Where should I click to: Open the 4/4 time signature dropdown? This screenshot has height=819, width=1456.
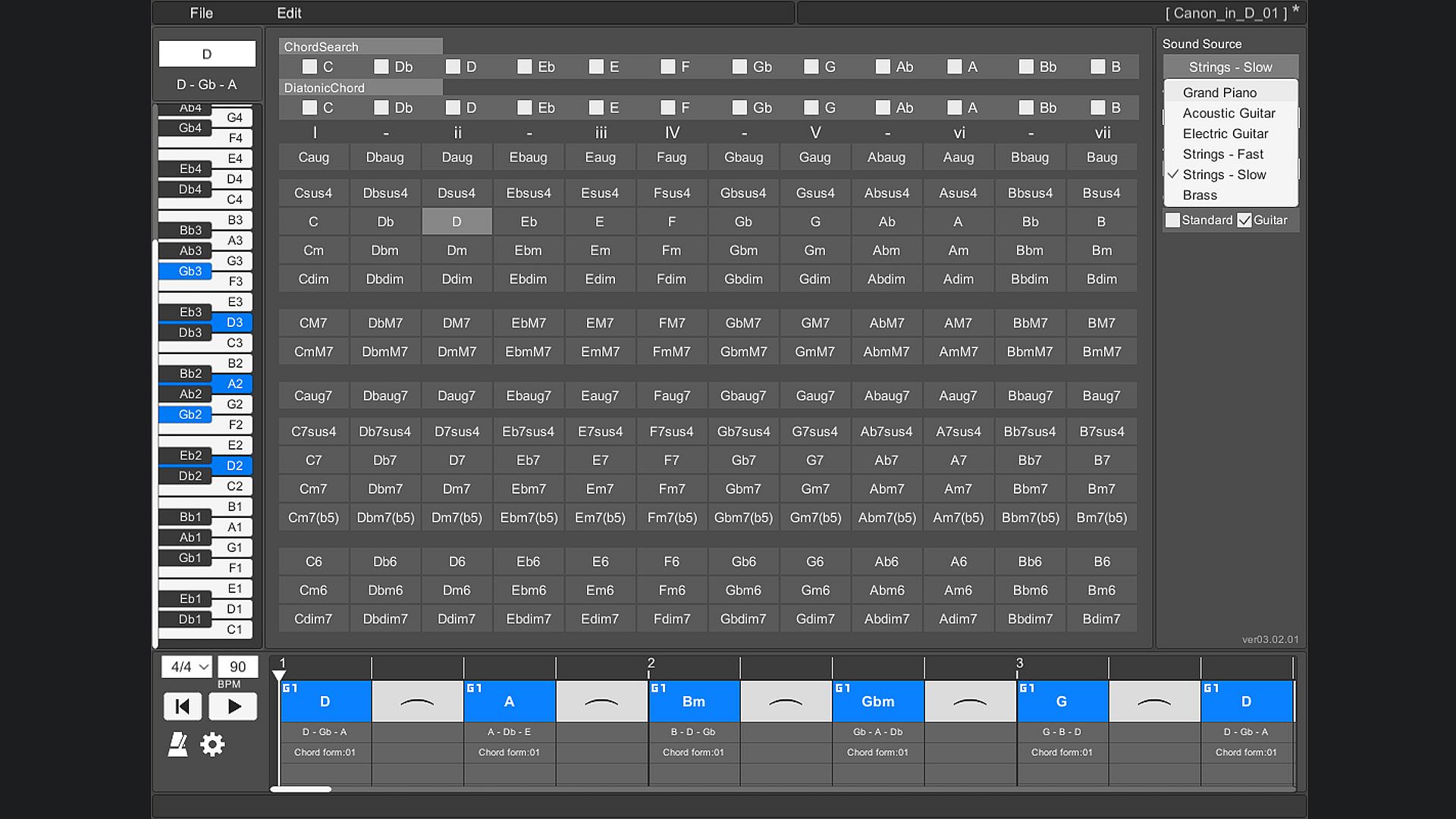pyautogui.click(x=187, y=667)
